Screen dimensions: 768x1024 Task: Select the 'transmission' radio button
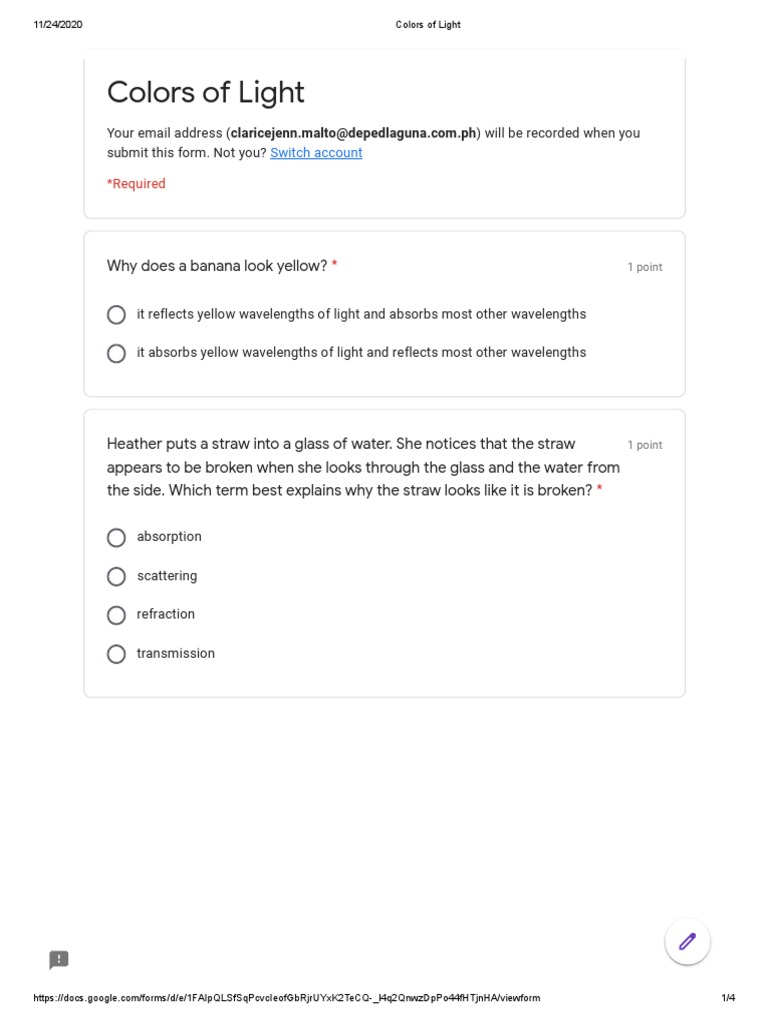tap(117, 654)
